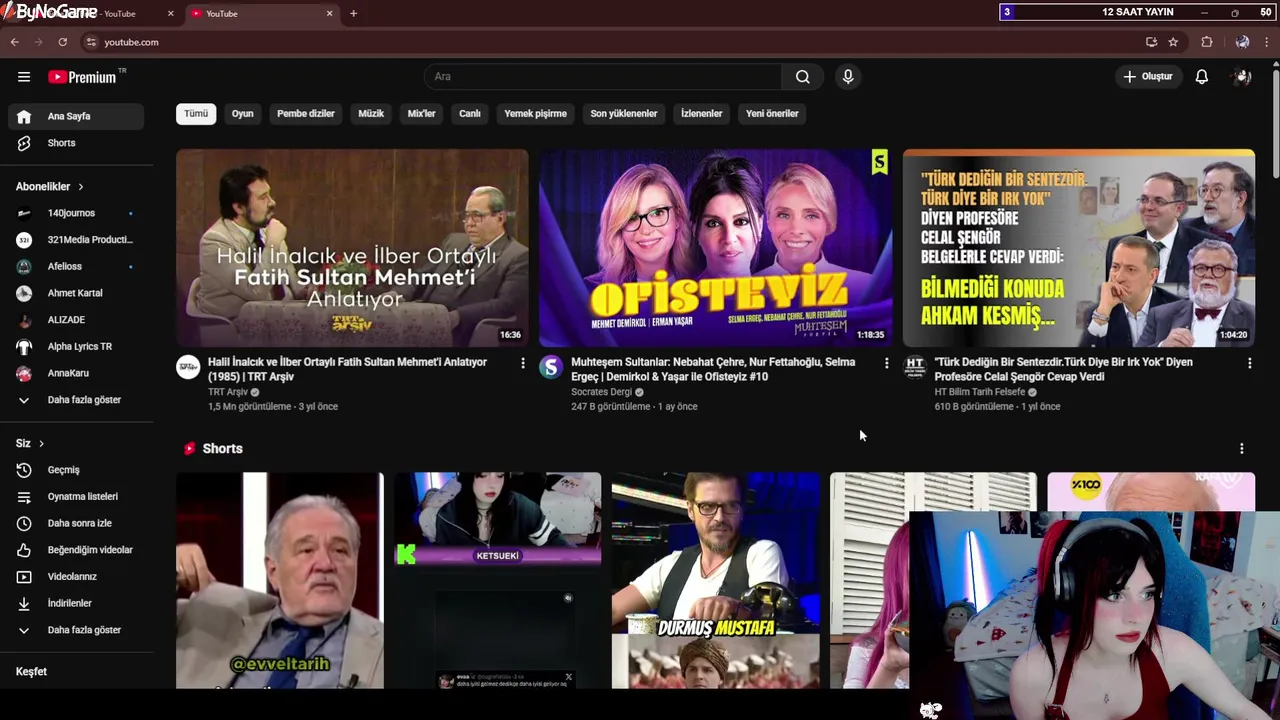Show more subscriptions Daha fazla göster
Screen dimensions: 1280x720
pos(76,400)
